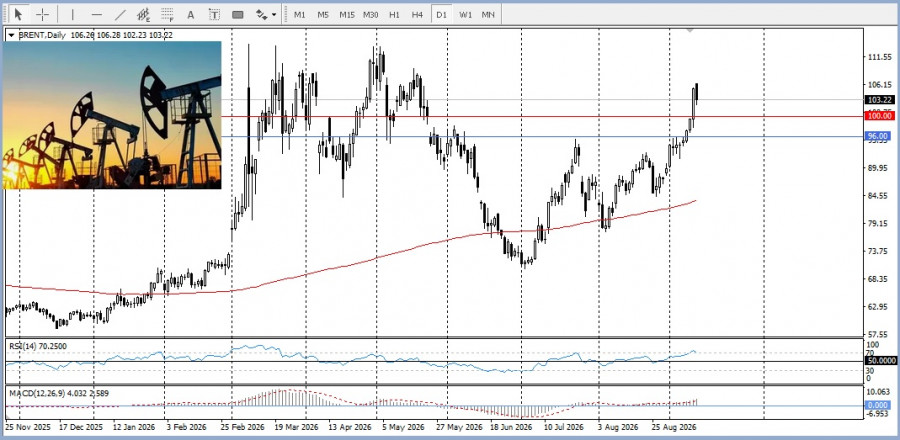The image size is (900, 440).
Task: Select the trendline drawing tool
Action: point(120,14)
